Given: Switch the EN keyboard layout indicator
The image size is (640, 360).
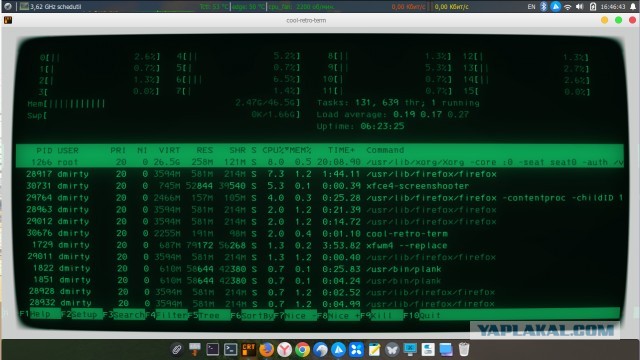Looking at the screenshot, I should [531, 7].
